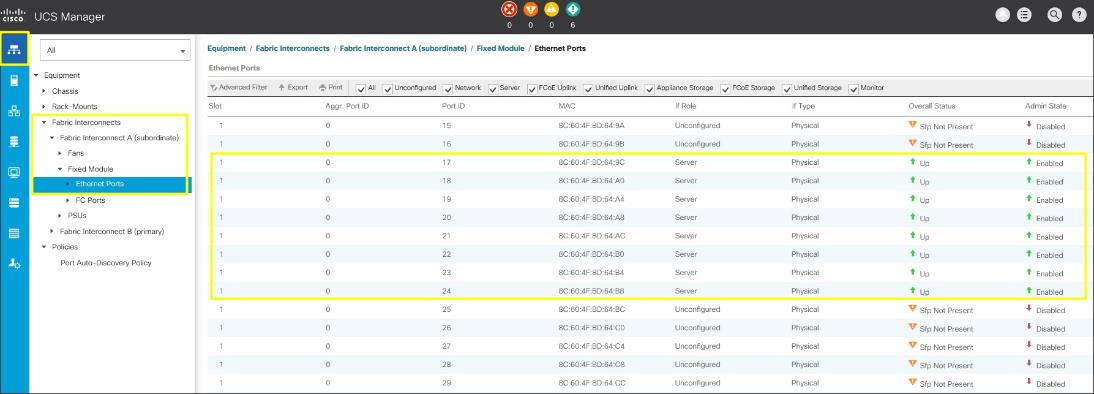Click the yellow minor faults icon

[x=552, y=10]
